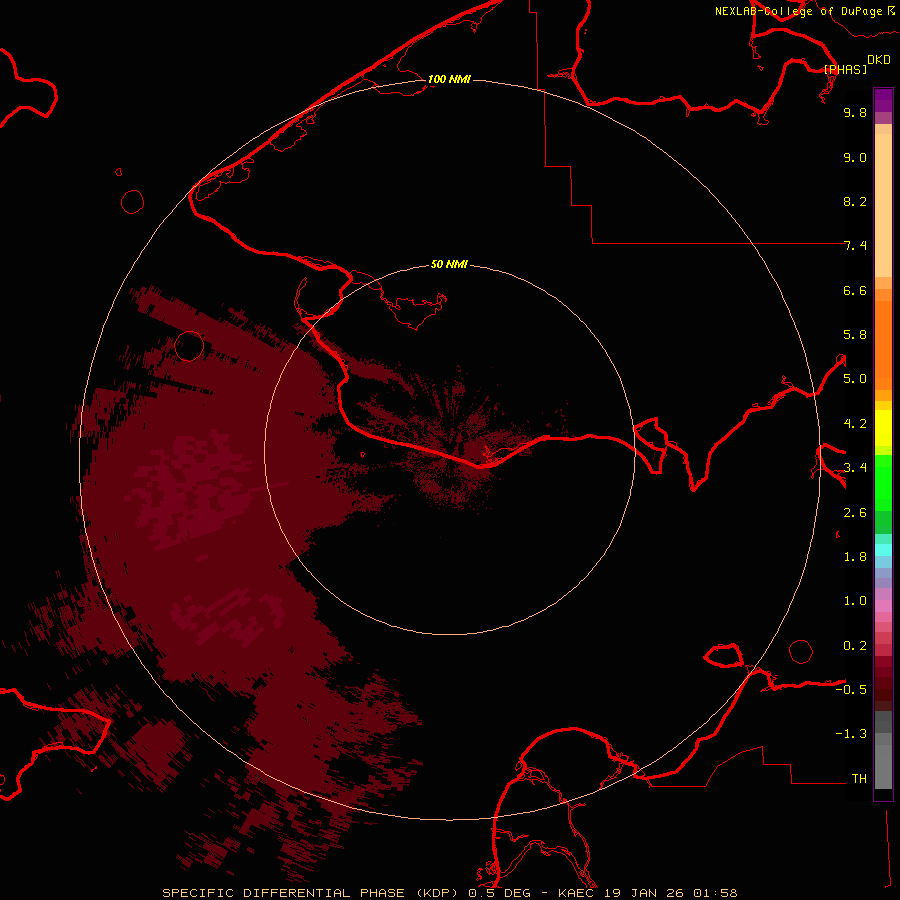Click the 9.8 value on color scale
Screen dimensions: 900x900
pos(855,112)
